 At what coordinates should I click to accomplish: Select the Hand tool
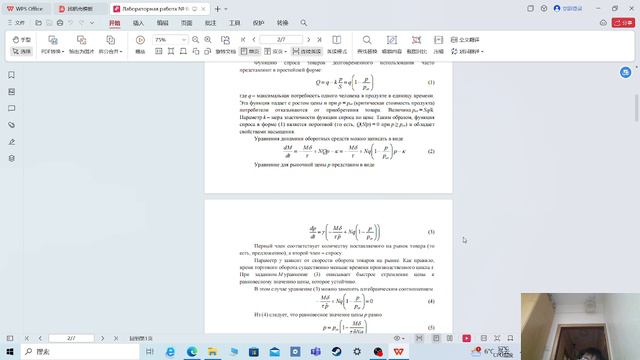22,40
